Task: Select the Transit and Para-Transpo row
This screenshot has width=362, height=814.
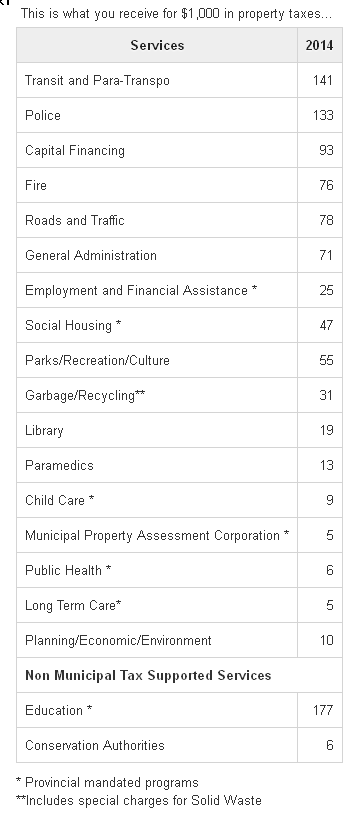Action: pyautogui.click(x=179, y=80)
